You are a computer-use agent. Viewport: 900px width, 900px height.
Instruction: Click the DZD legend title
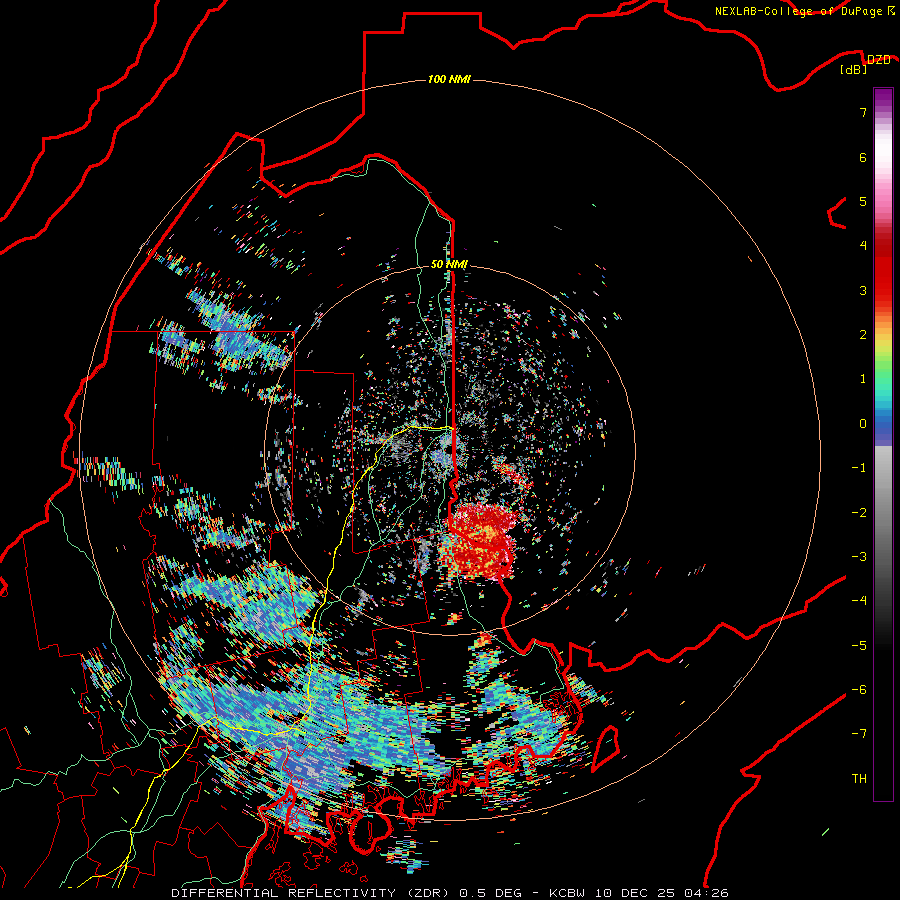[879, 59]
